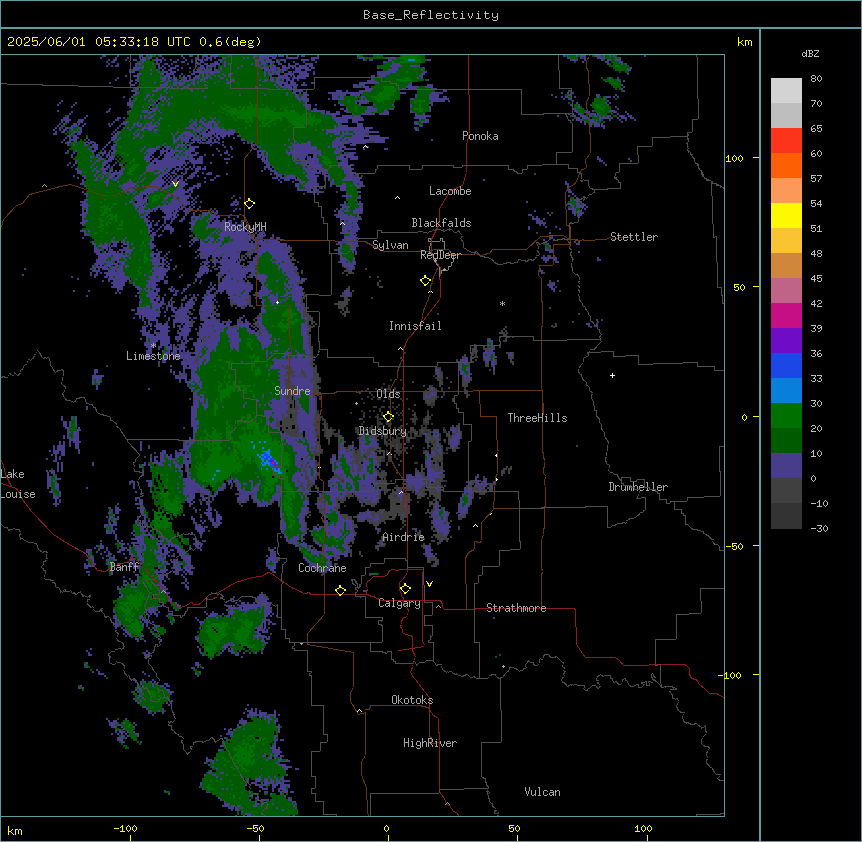Select the slate purple 10-0 dBZ legend swatch

pos(786,466)
